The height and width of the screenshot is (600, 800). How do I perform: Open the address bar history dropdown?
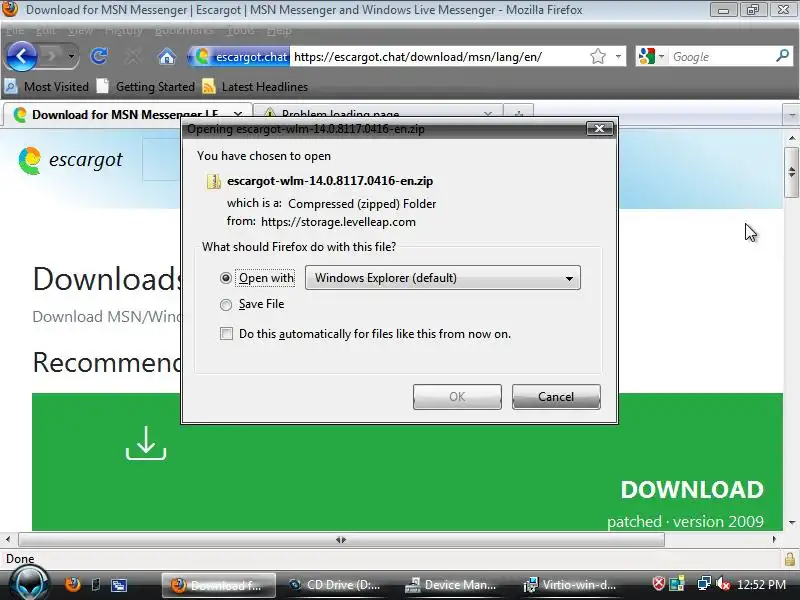618,56
